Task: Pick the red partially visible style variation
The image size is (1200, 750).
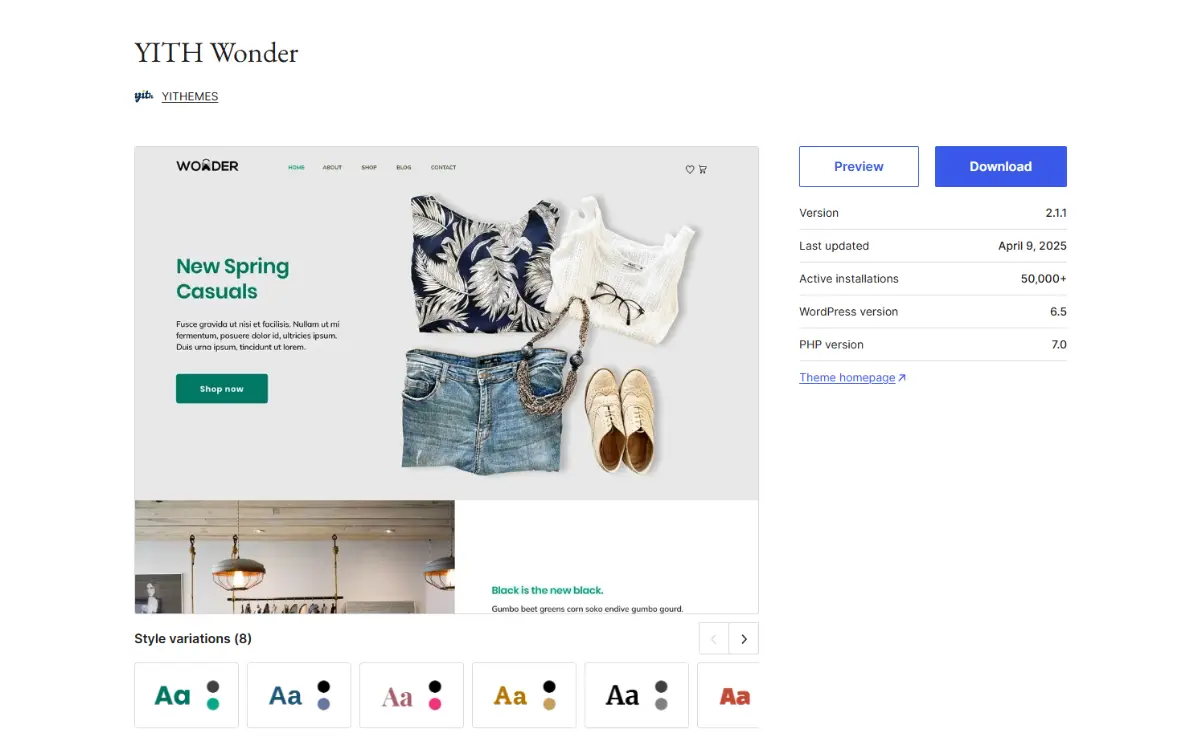Action: [x=728, y=695]
